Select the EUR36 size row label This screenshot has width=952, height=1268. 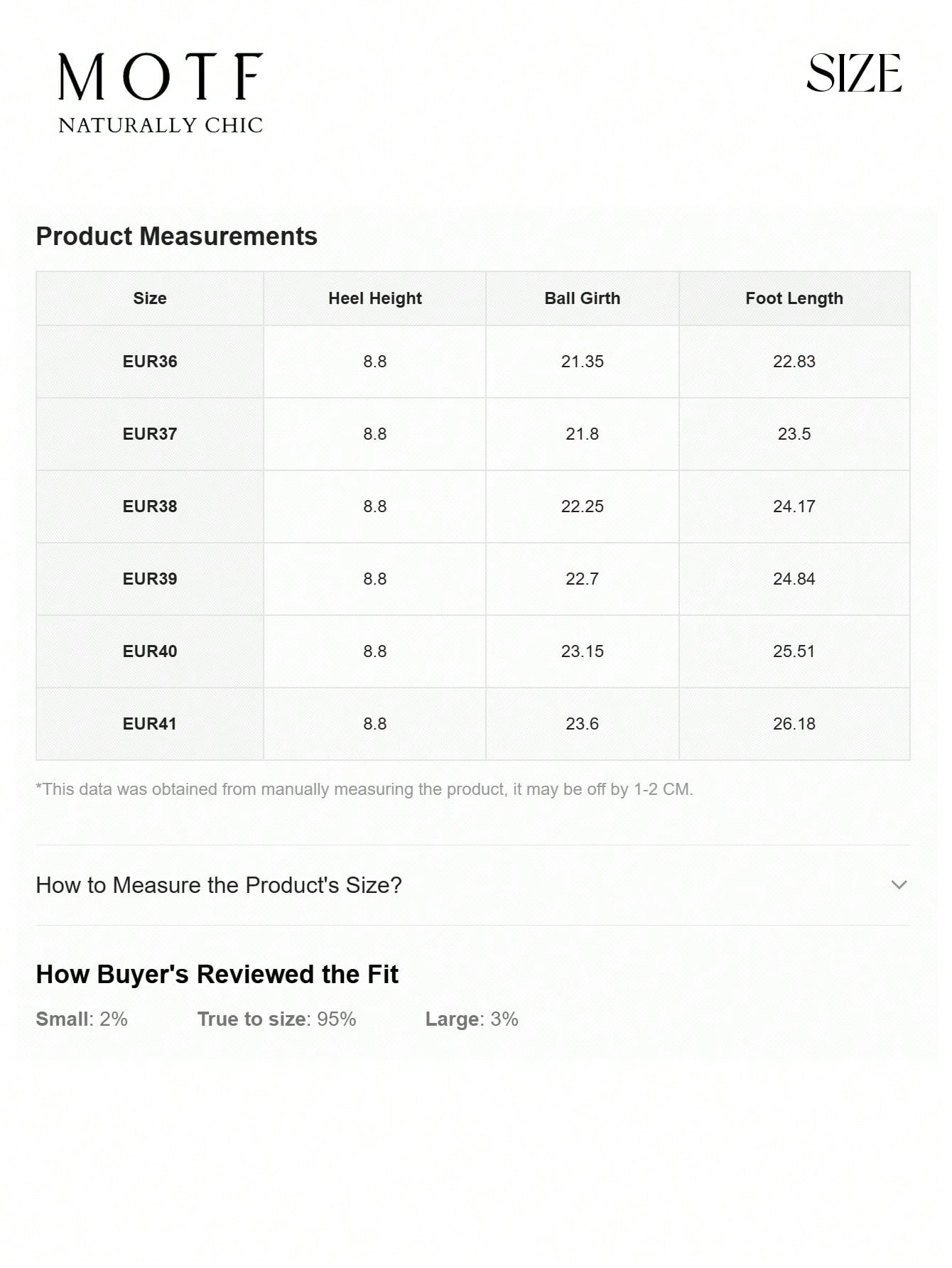tap(150, 362)
